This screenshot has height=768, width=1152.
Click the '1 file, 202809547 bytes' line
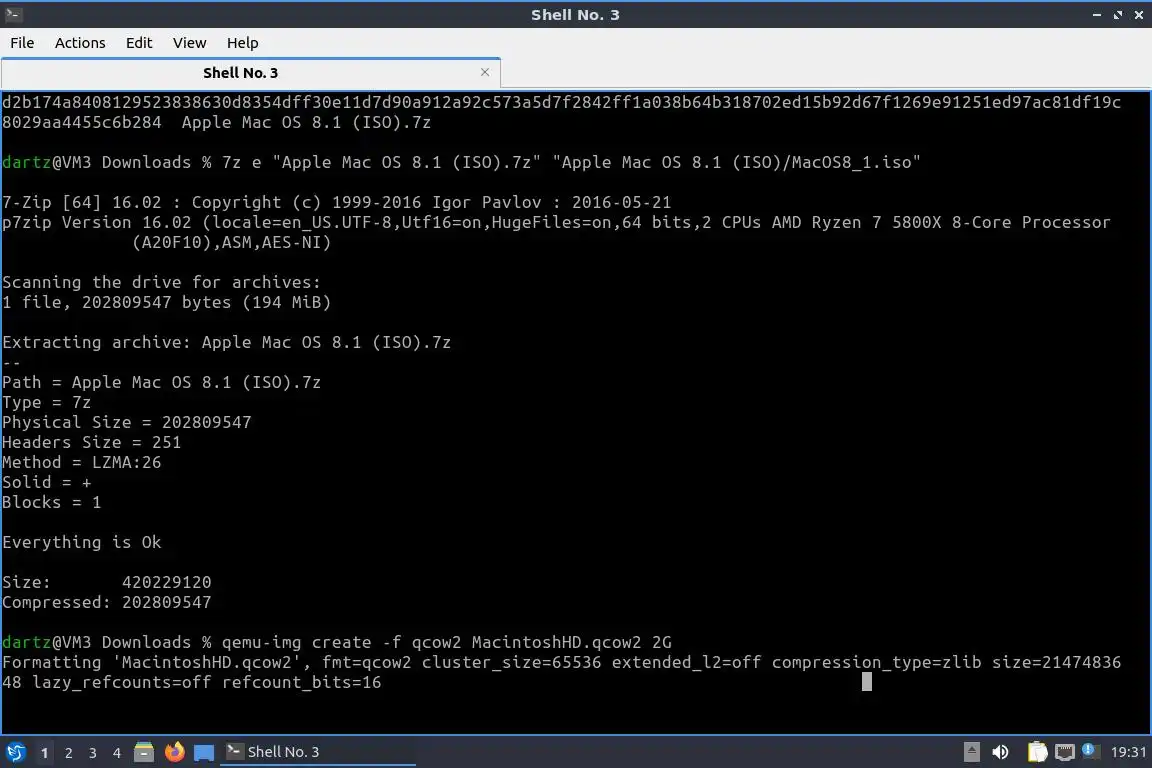pyautogui.click(x=167, y=303)
